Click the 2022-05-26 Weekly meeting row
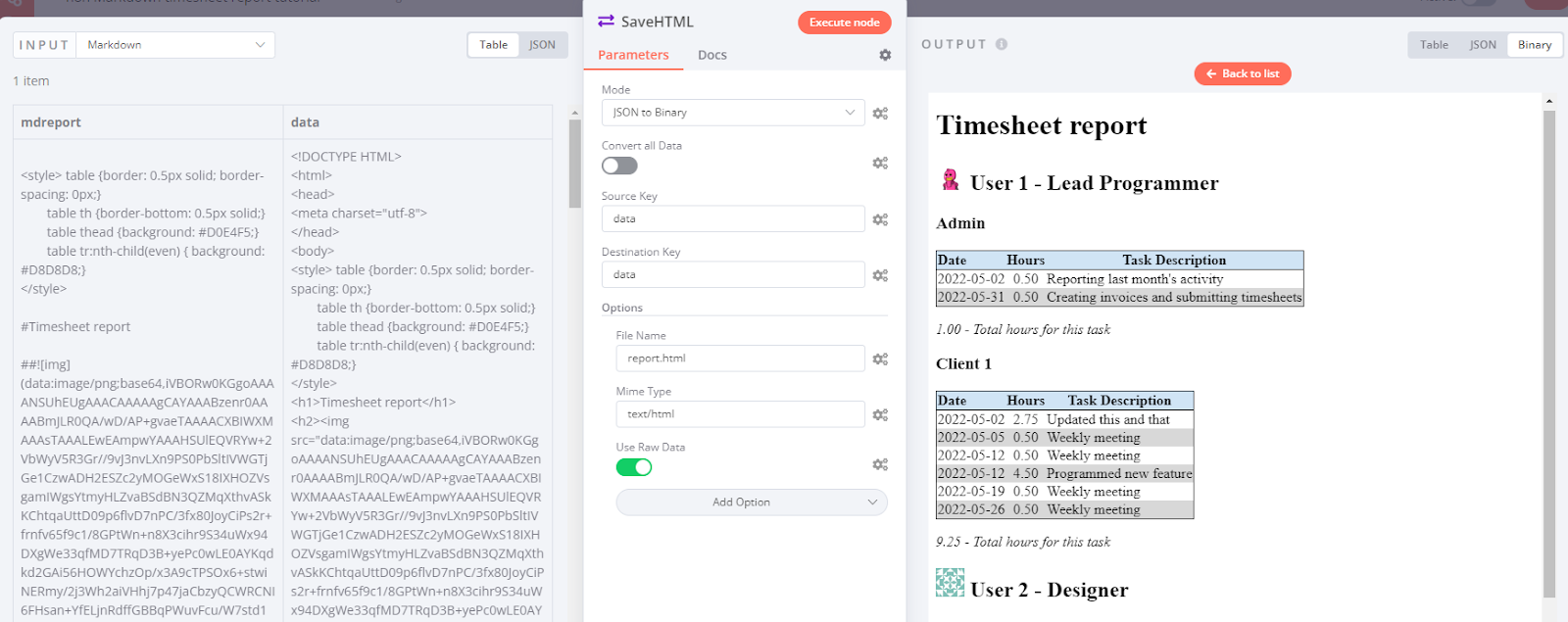The width and height of the screenshot is (1568, 622). point(1064,509)
